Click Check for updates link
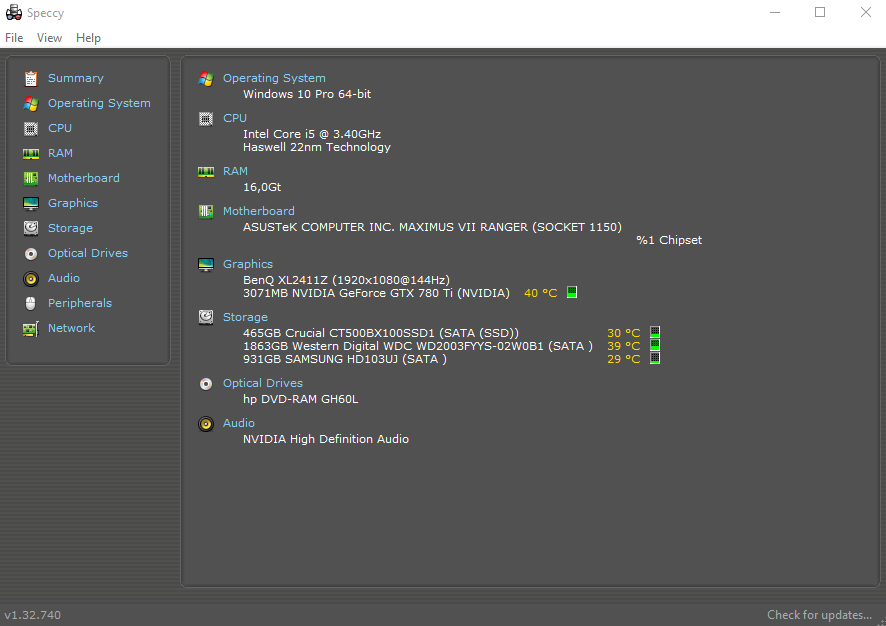The image size is (886, 626). [819, 615]
